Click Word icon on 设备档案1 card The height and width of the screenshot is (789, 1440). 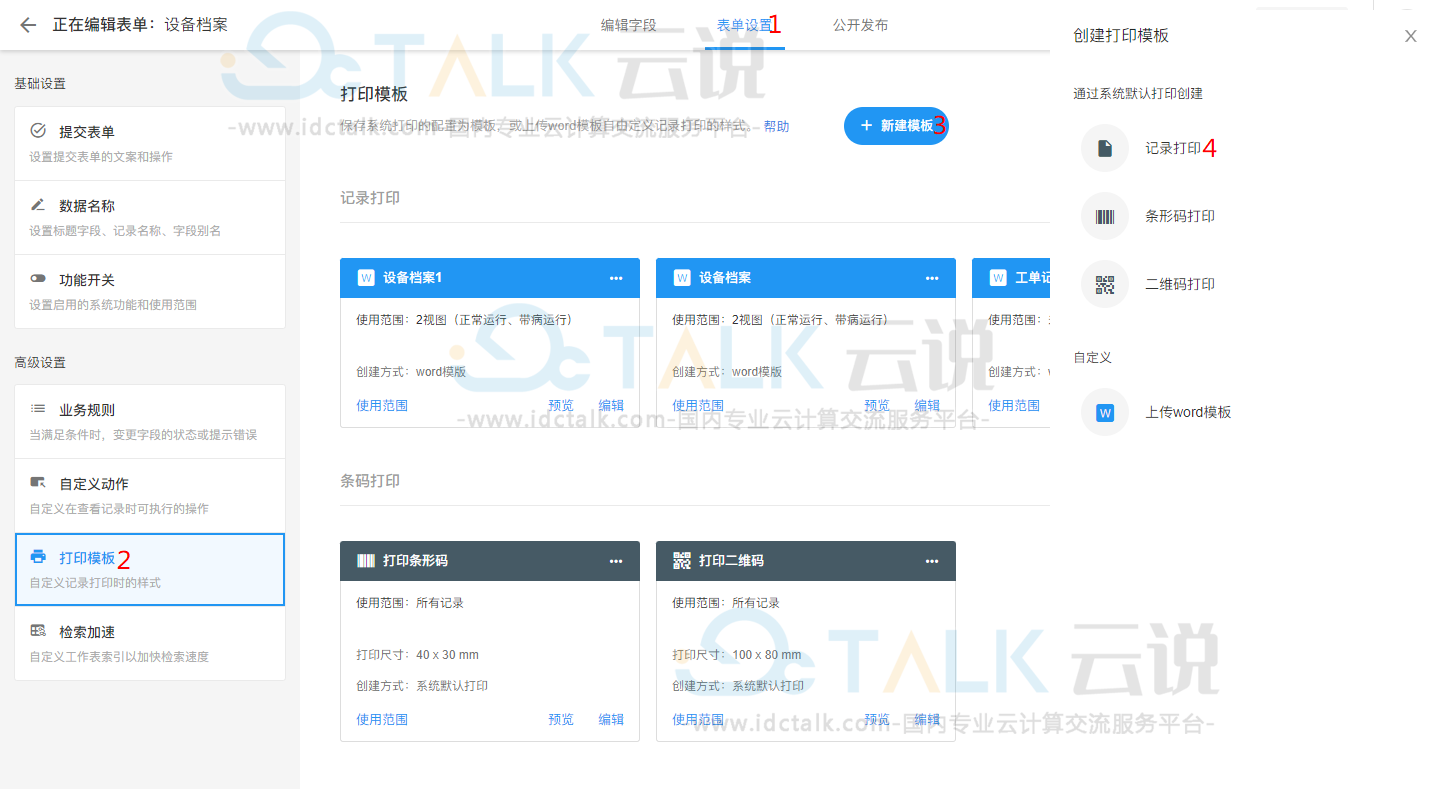click(366, 278)
